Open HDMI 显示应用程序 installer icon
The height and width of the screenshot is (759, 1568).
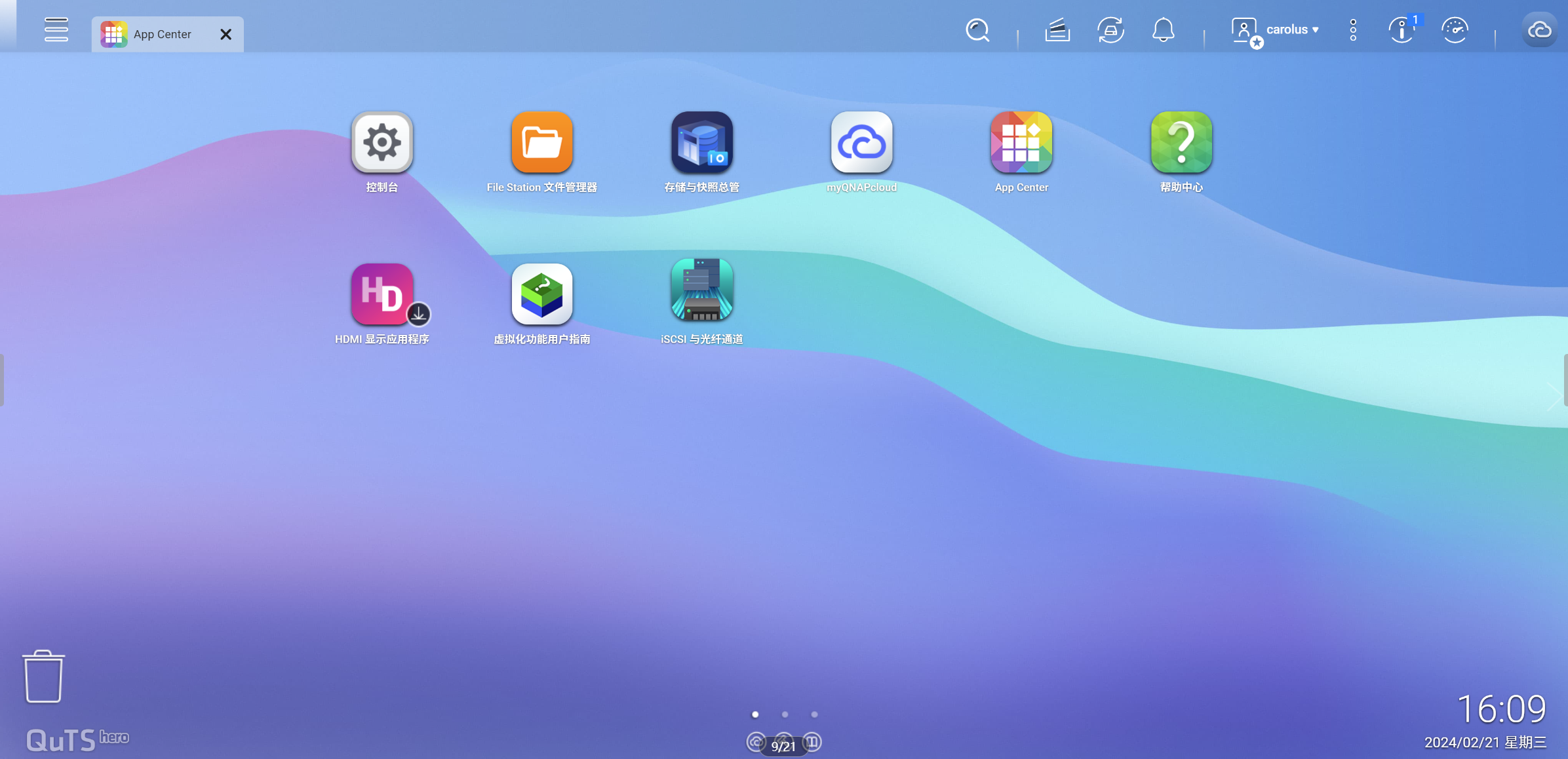tap(382, 294)
